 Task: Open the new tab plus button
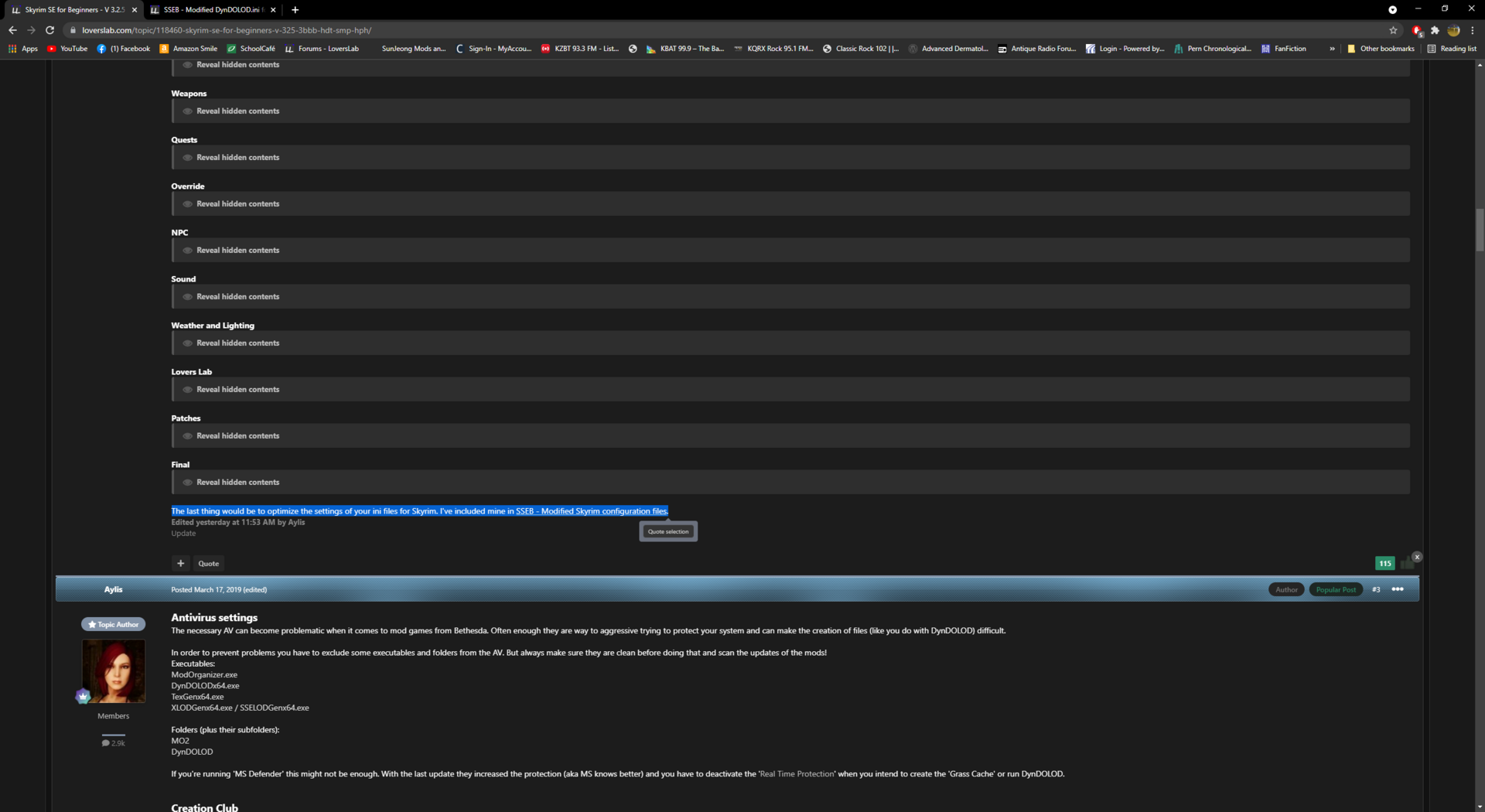click(x=295, y=10)
